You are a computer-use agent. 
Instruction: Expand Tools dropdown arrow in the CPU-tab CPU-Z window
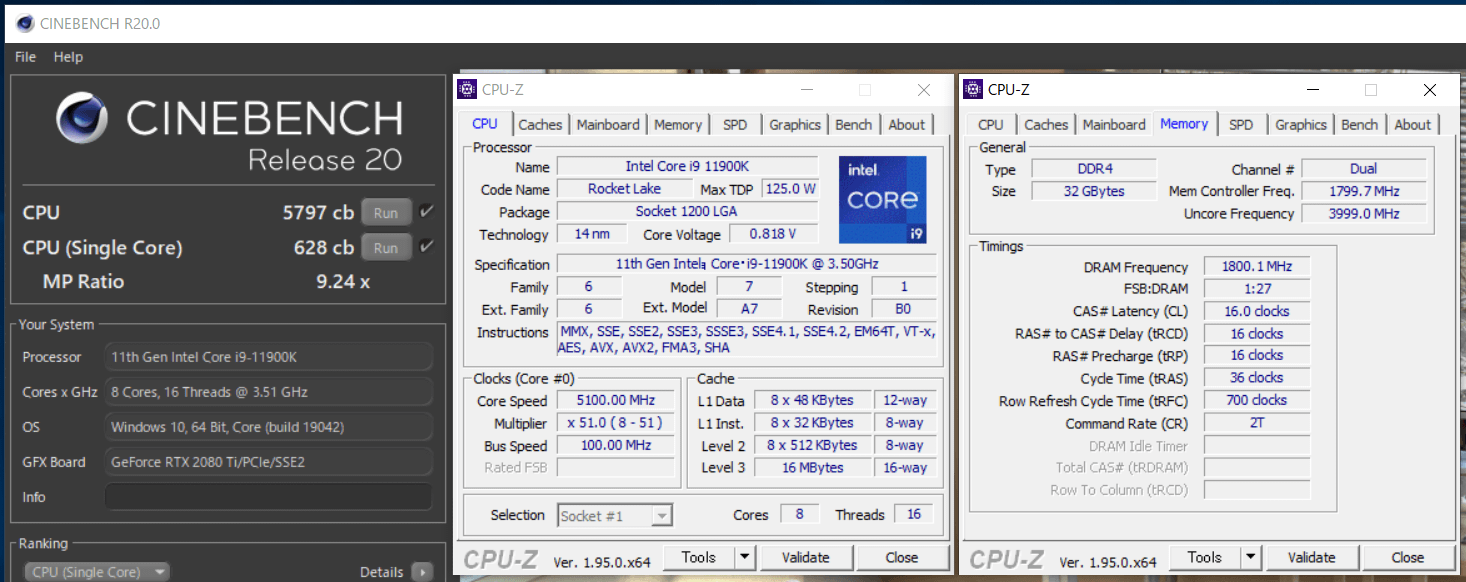coord(745,557)
